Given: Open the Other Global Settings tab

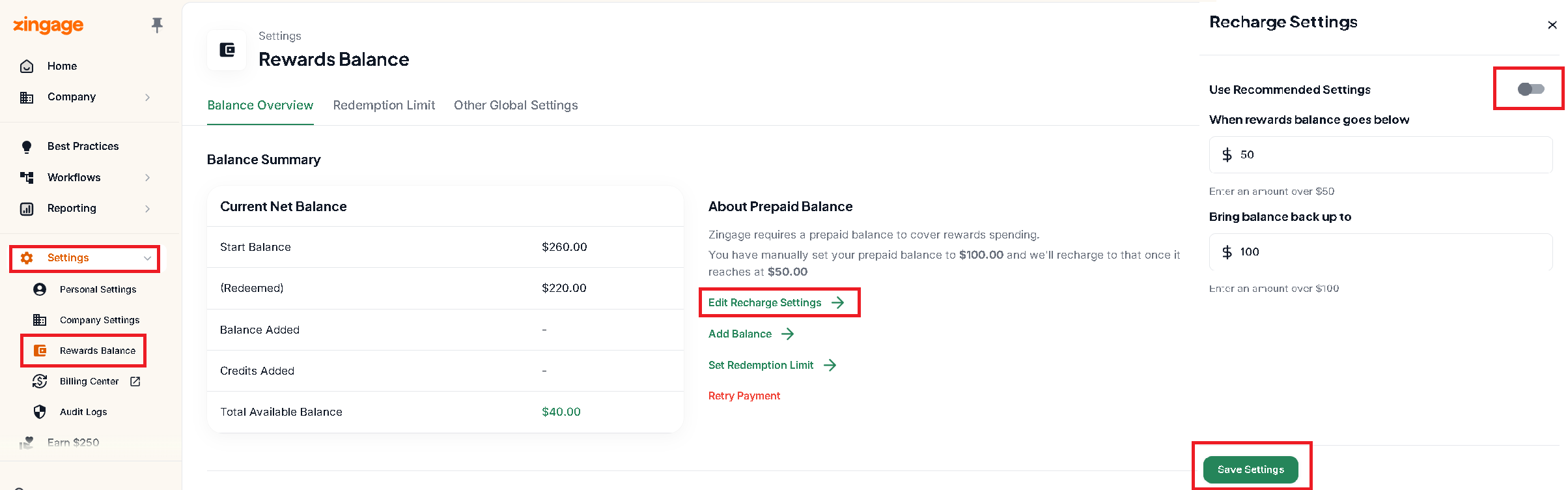Looking at the screenshot, I should coord(516,106).
